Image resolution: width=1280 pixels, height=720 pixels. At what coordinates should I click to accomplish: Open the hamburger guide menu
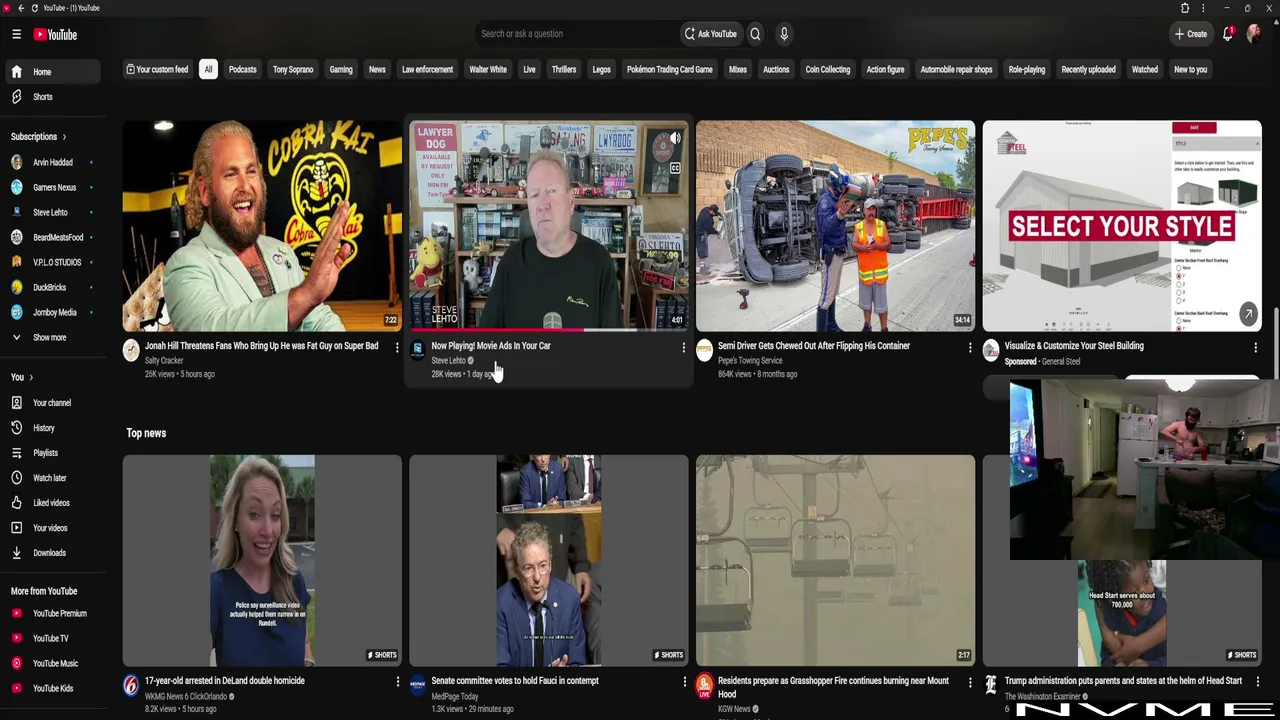point(16,34)
